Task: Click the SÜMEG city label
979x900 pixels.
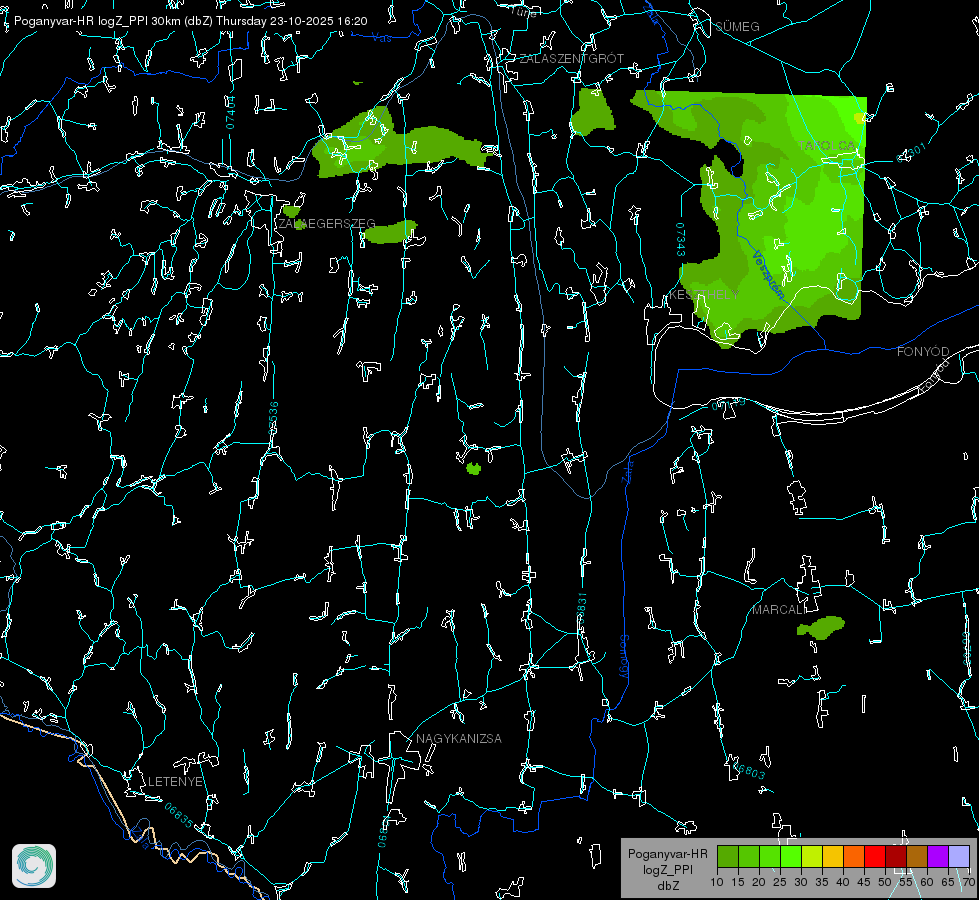Action: (x=737, y=26)
